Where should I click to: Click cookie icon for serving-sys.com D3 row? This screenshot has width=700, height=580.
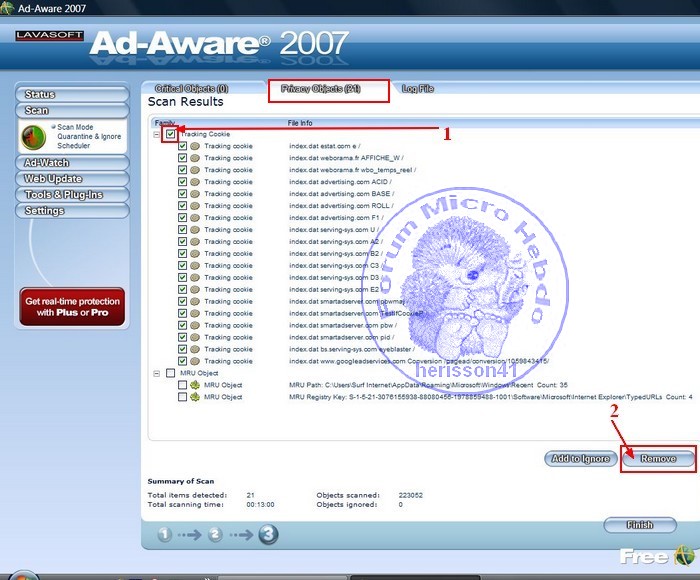click(x=195, y=277)
